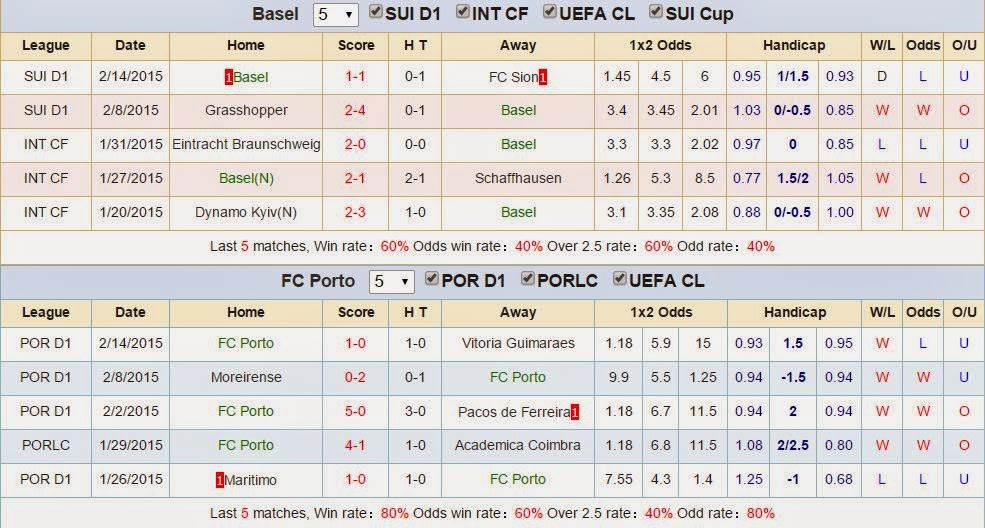Click red card icon by Pacos de Ferreira
The width and height of the screenshot is (985, 528).
(576, 412)
